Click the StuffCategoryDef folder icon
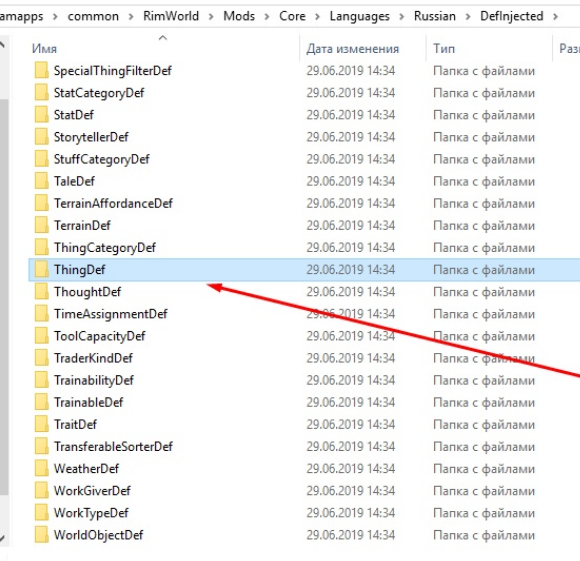 pyautogui.click(x=41, y=159)
